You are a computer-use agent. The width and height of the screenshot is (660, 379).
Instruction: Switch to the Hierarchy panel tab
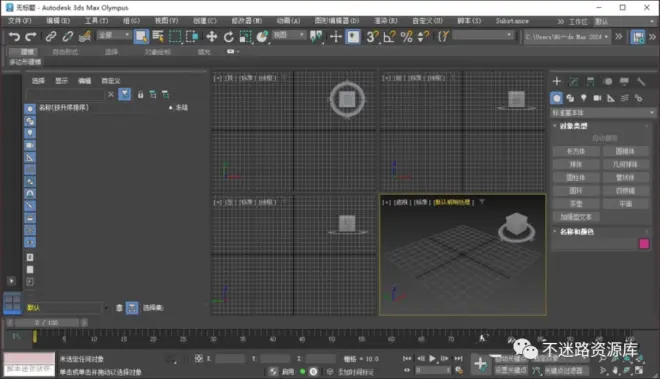[x=591, y=81]
